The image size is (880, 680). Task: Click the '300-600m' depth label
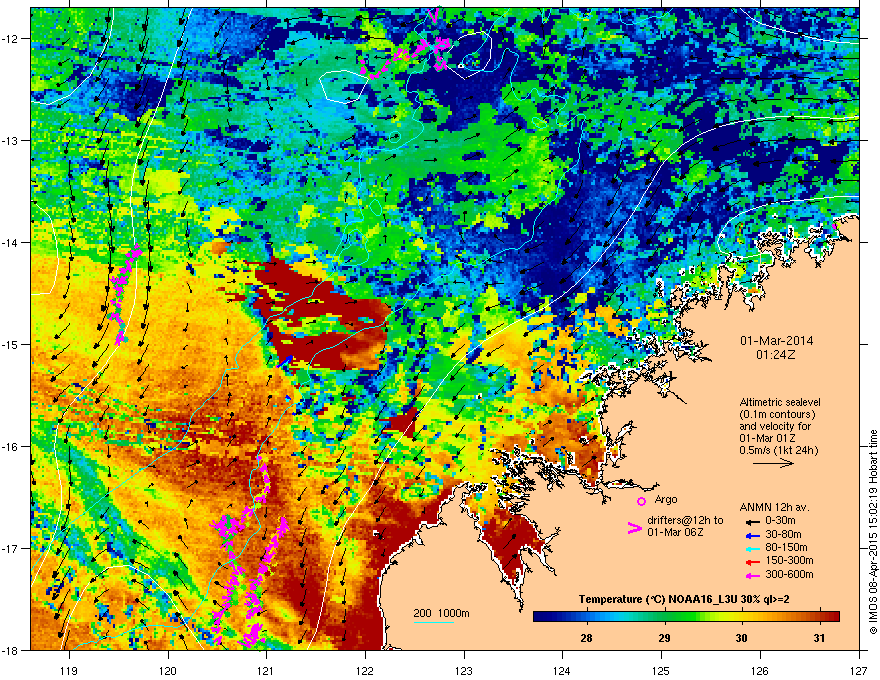click(x=789, y=575)
